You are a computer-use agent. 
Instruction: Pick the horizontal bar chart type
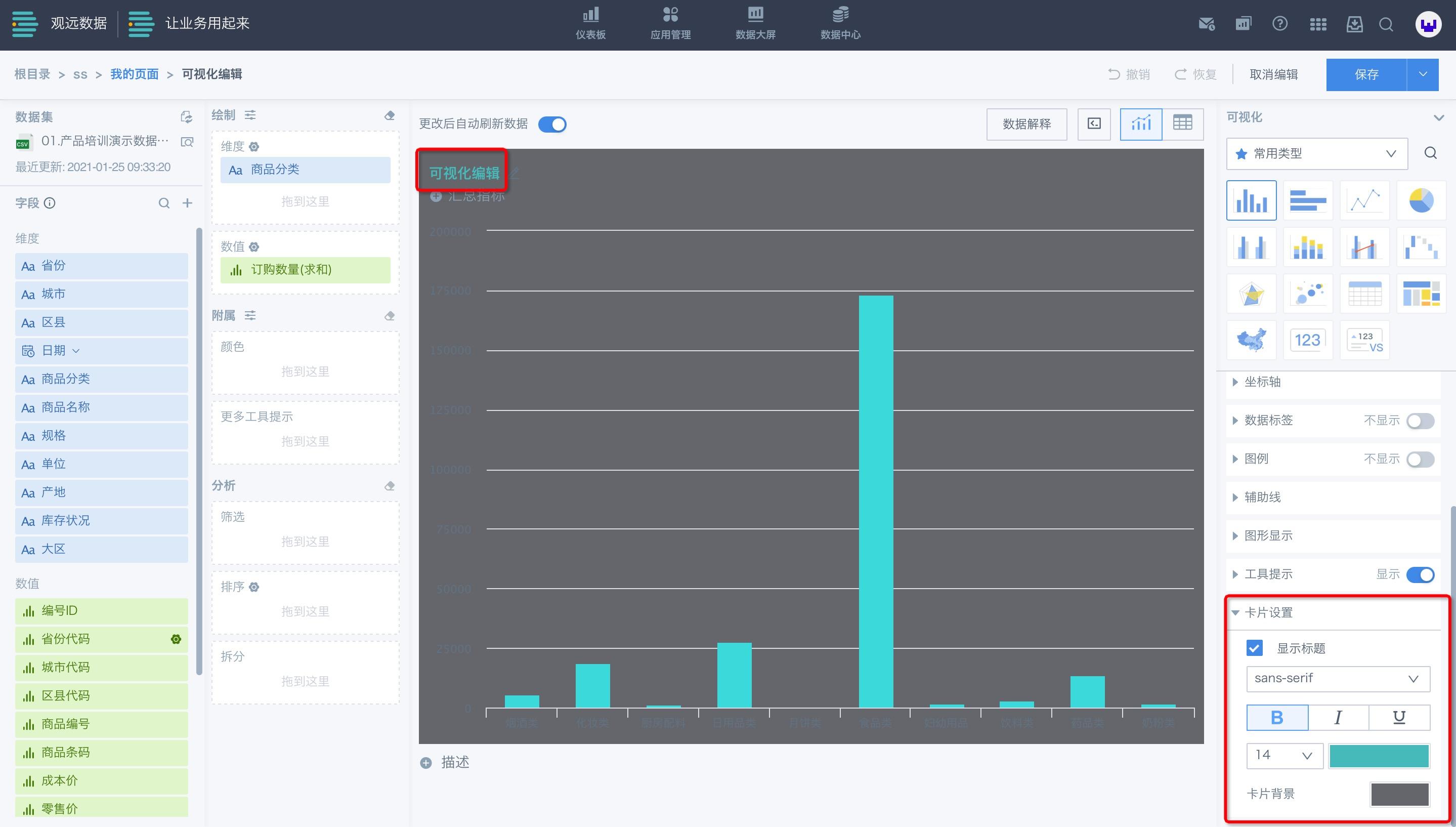[1308, 200]
